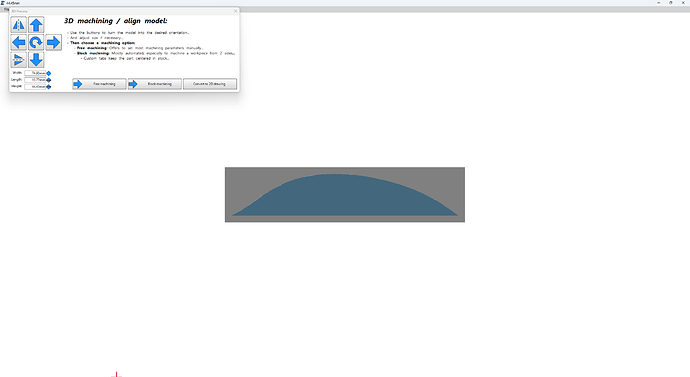This screenshot has height=377, width=690.
Task: Click the vertical flip model icon
Action: point(18,59)
